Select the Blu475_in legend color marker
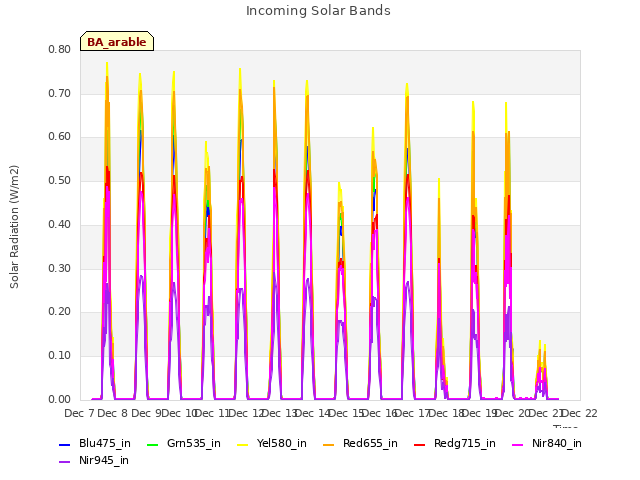The image size is (640, 480). click(x=64, y=444)
